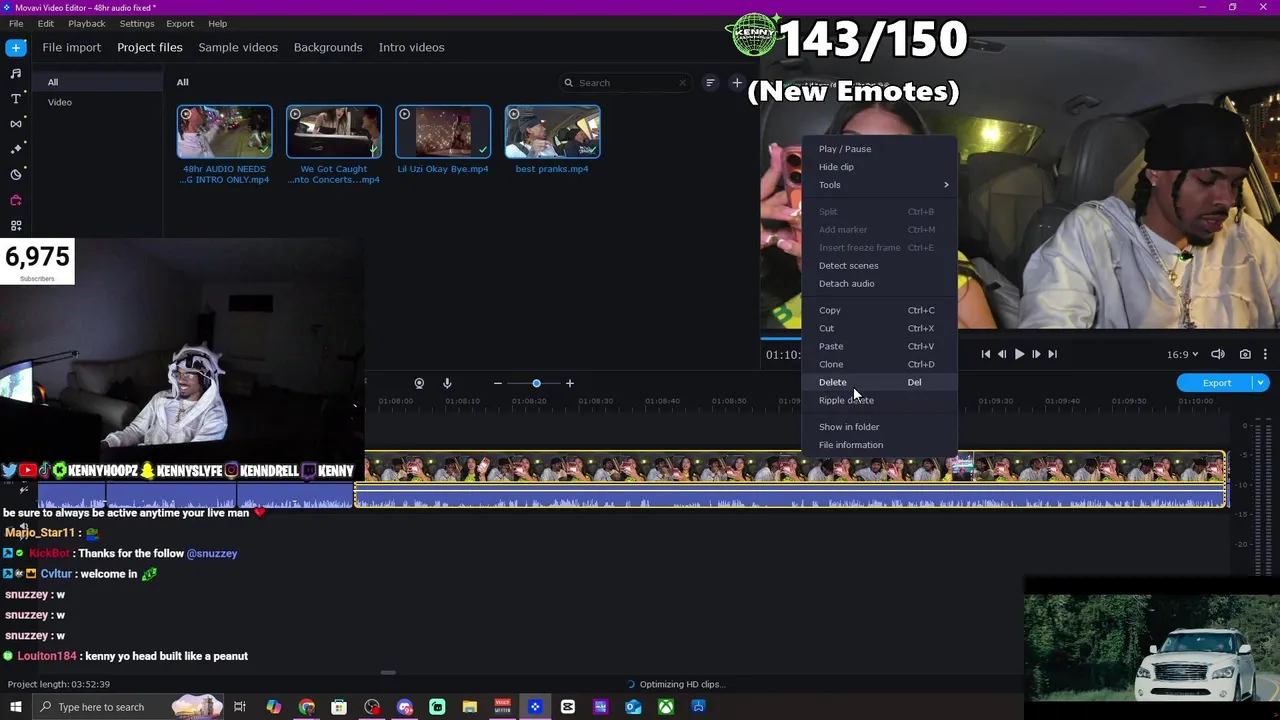This screenshot has height=720, width=1280.
Task: Switch to the Sample videos tab
Action: tap(238, 47)
